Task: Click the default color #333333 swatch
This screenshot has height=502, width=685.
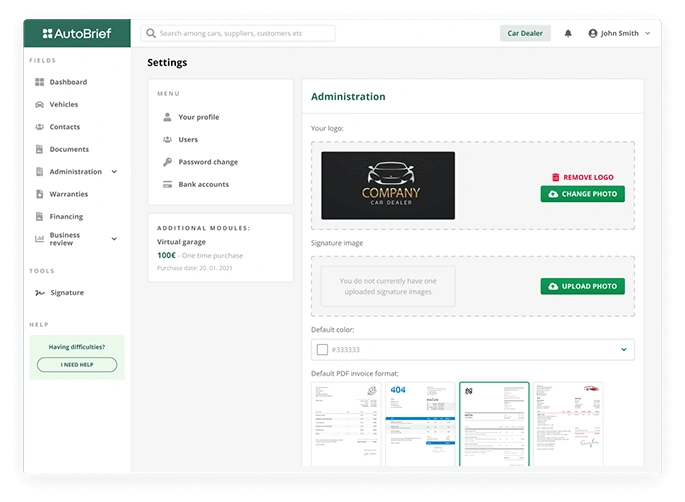Action: [x=322, y=350]
